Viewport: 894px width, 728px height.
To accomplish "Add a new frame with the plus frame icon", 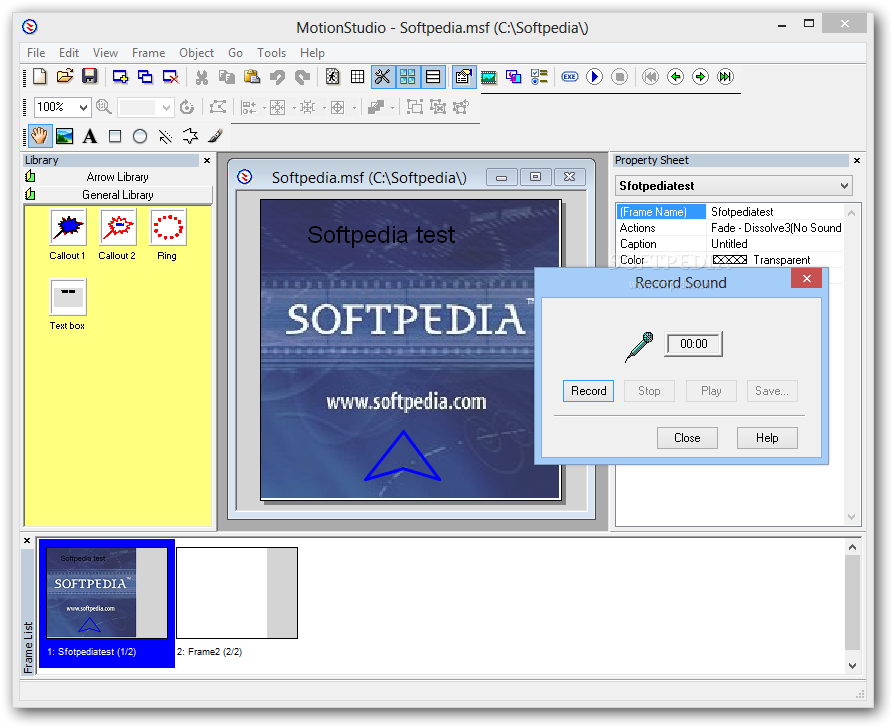I will tap(120, 76).
